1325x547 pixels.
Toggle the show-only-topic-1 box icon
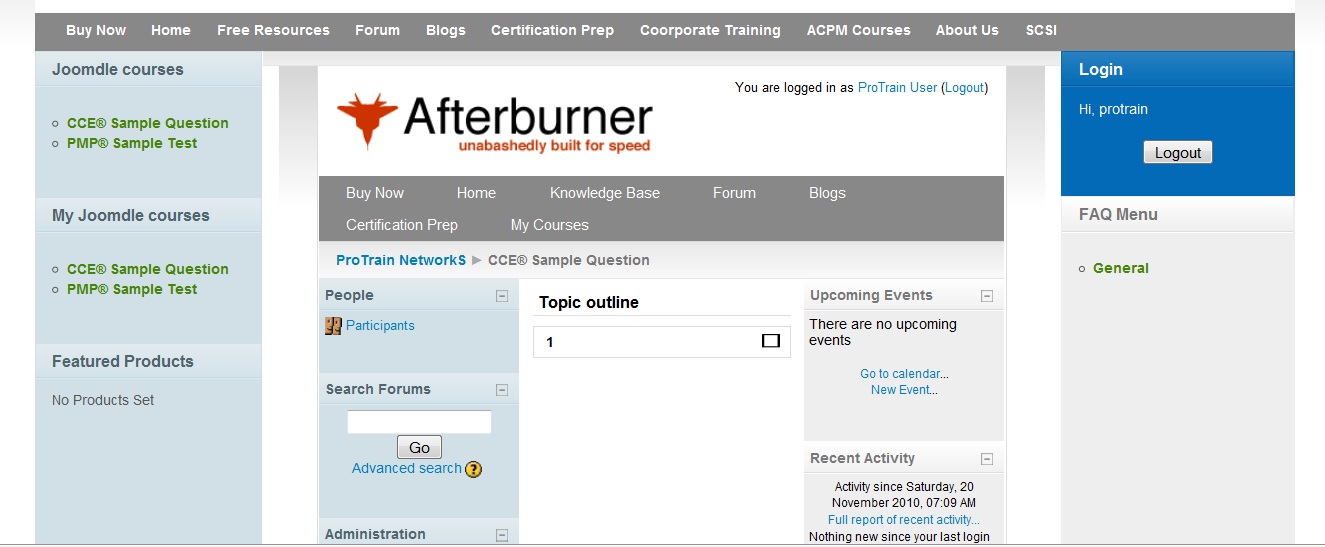click(770, 341)
